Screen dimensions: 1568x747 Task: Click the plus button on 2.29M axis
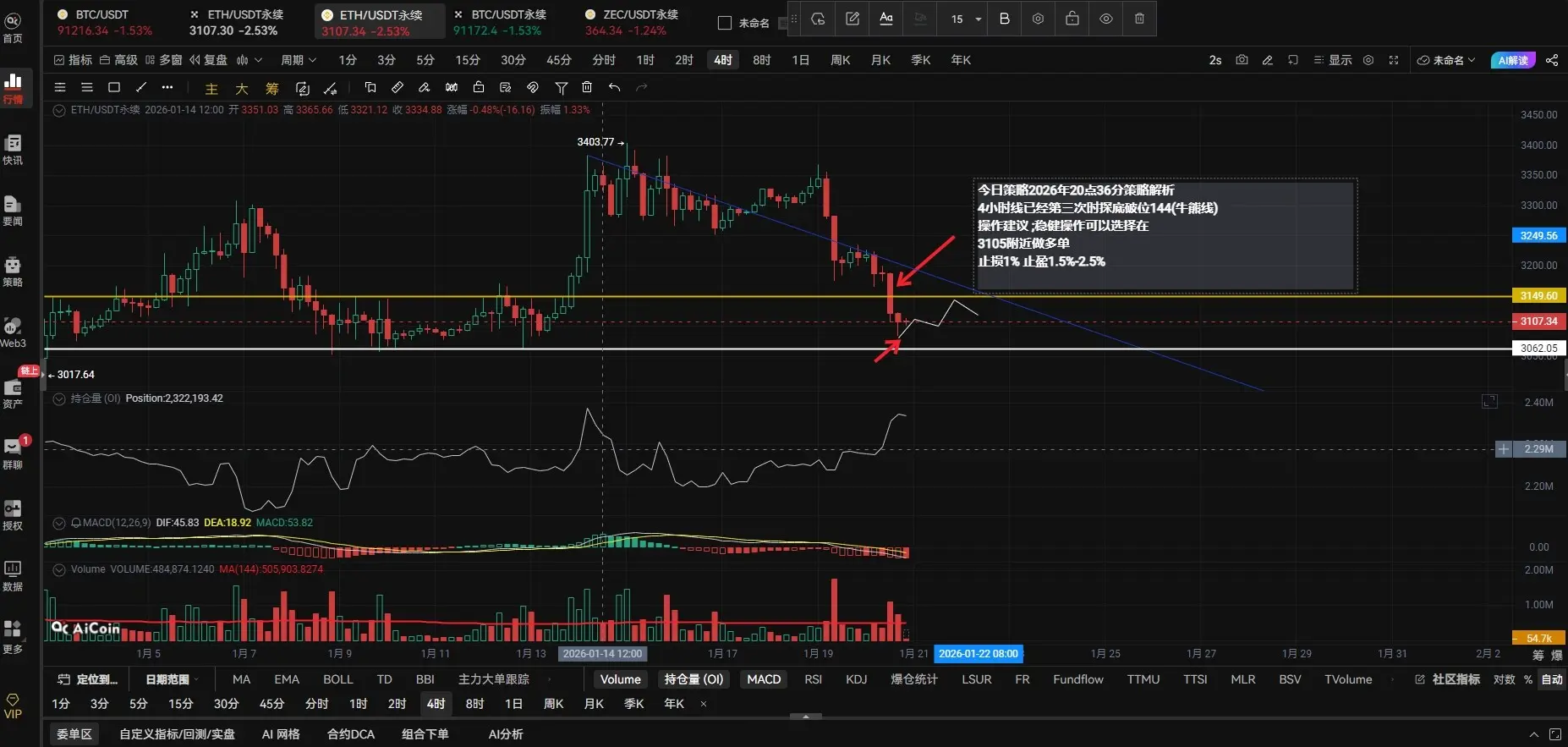click(x=1503, y=449)
